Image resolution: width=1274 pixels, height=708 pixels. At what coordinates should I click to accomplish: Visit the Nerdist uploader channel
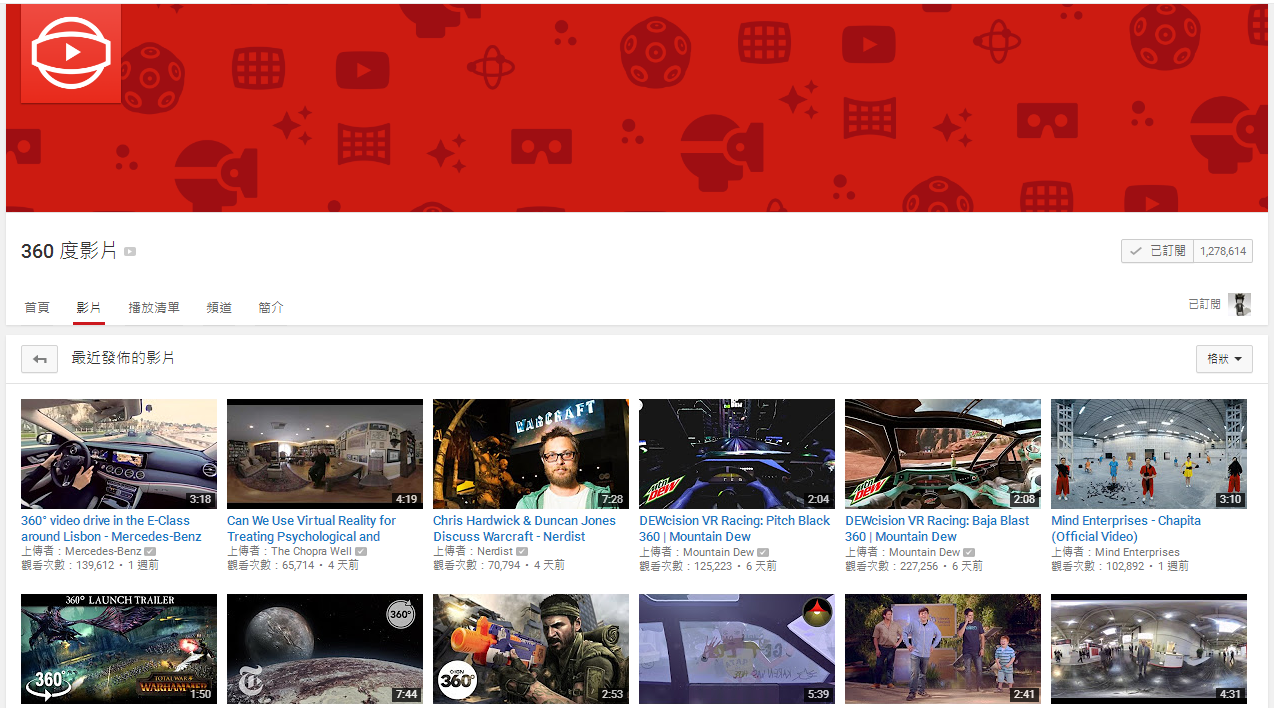click(x=495, y=552)
